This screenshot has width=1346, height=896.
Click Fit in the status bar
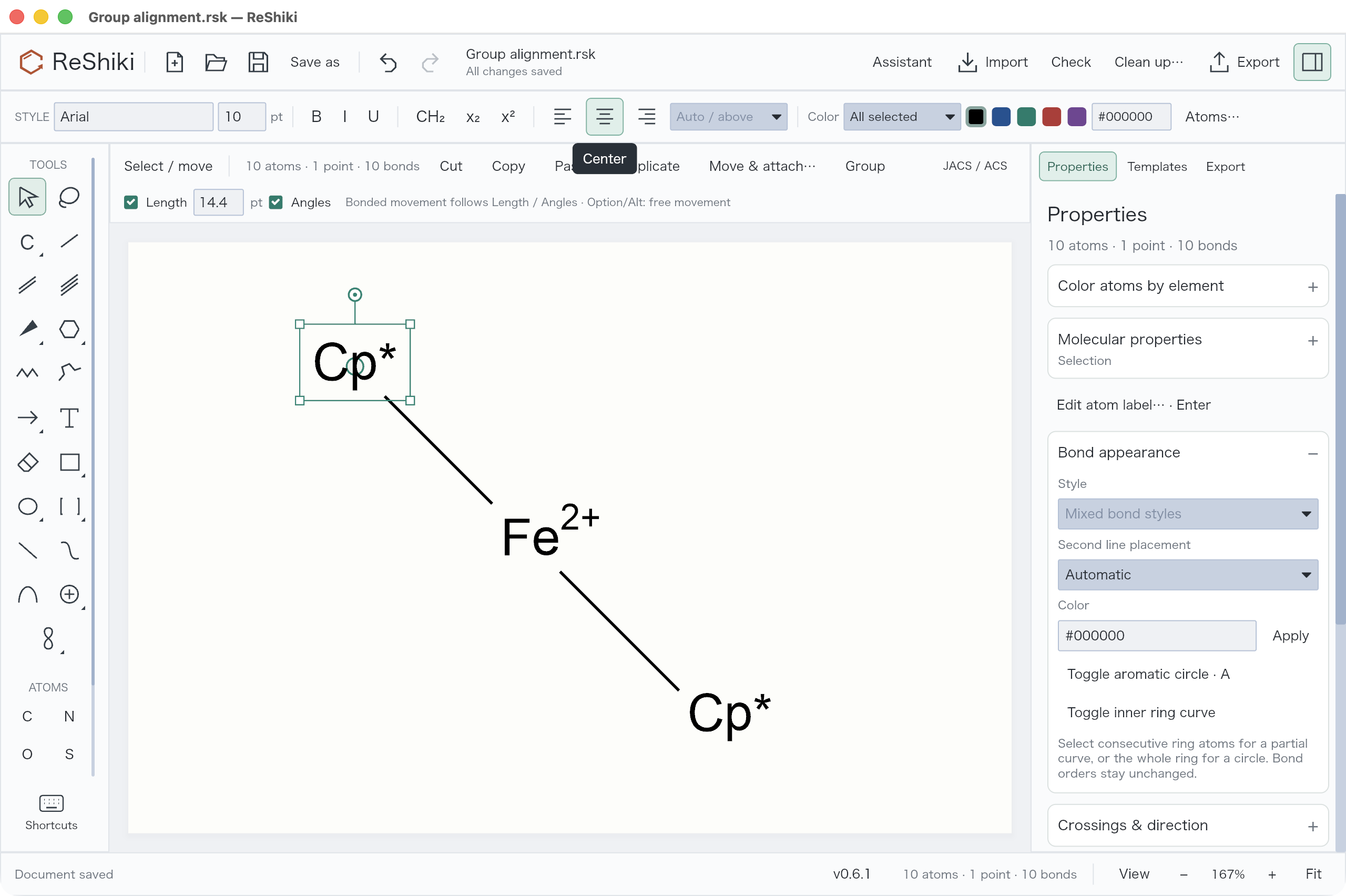coord(1313,874)
